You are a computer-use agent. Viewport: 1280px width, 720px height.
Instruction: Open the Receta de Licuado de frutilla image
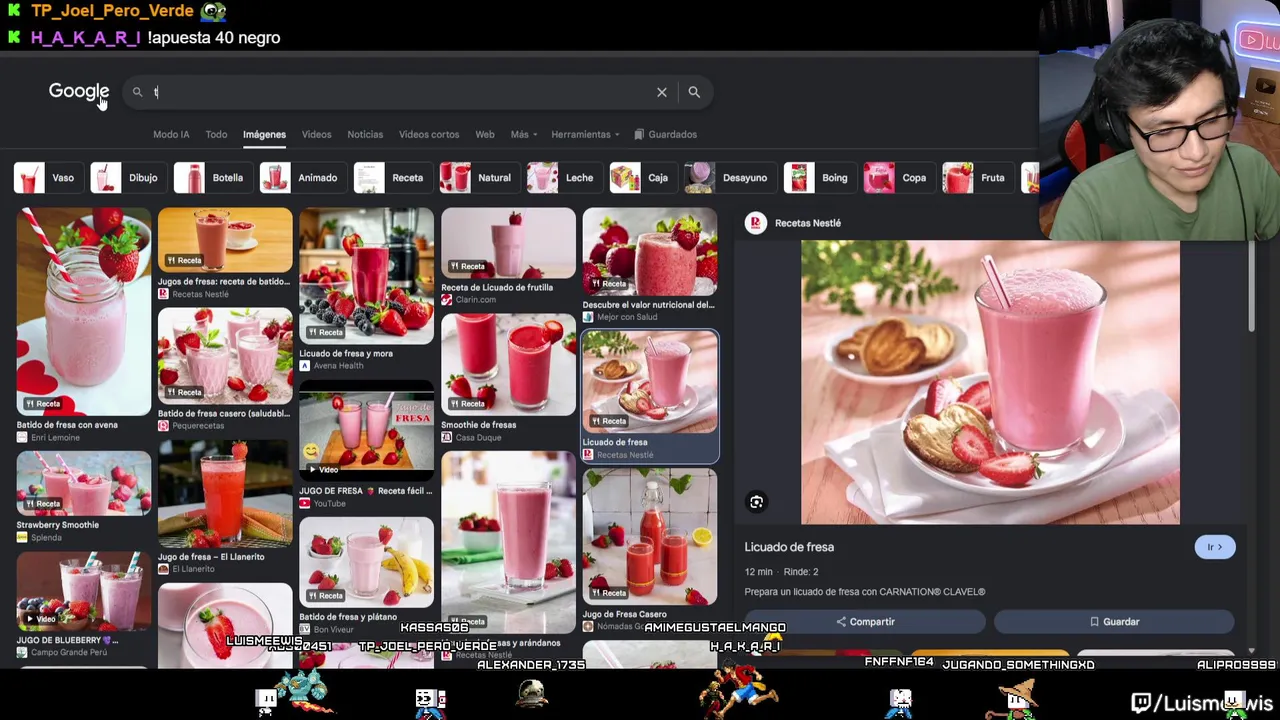(508, 243)
